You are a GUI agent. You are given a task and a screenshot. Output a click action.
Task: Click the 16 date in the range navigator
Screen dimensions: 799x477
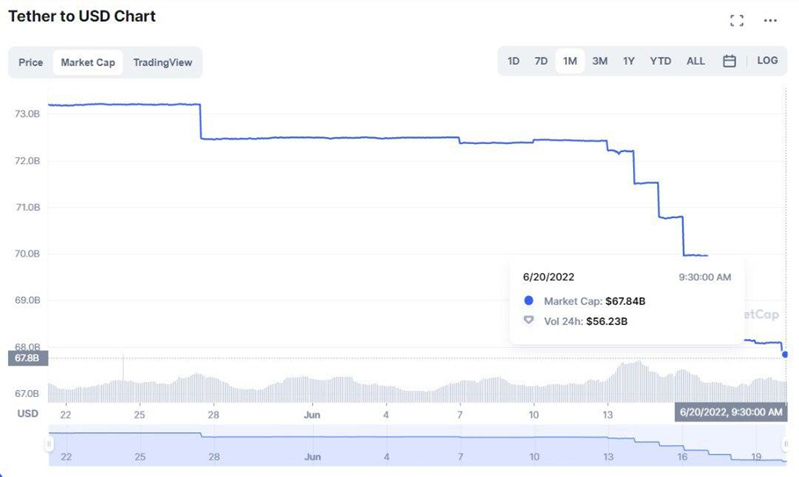point(682,457)
